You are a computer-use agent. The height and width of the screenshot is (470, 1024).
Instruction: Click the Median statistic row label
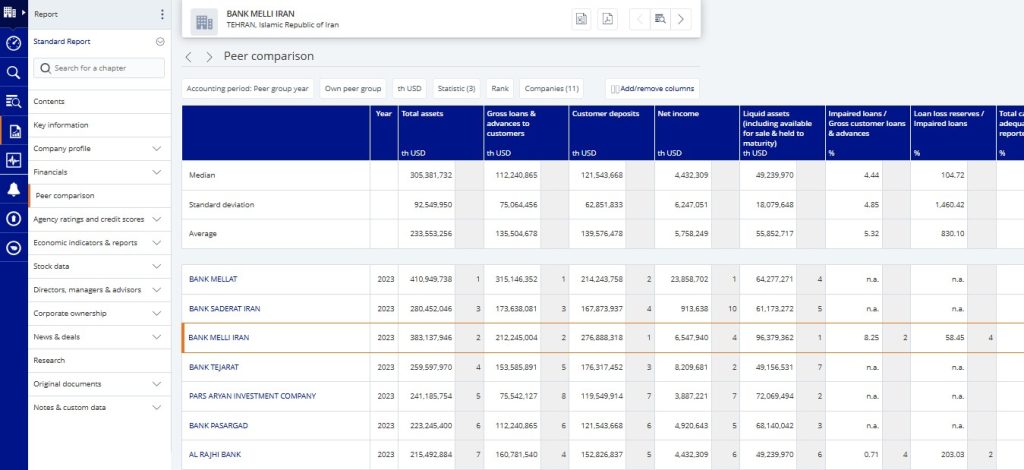(x=202, y=176)
